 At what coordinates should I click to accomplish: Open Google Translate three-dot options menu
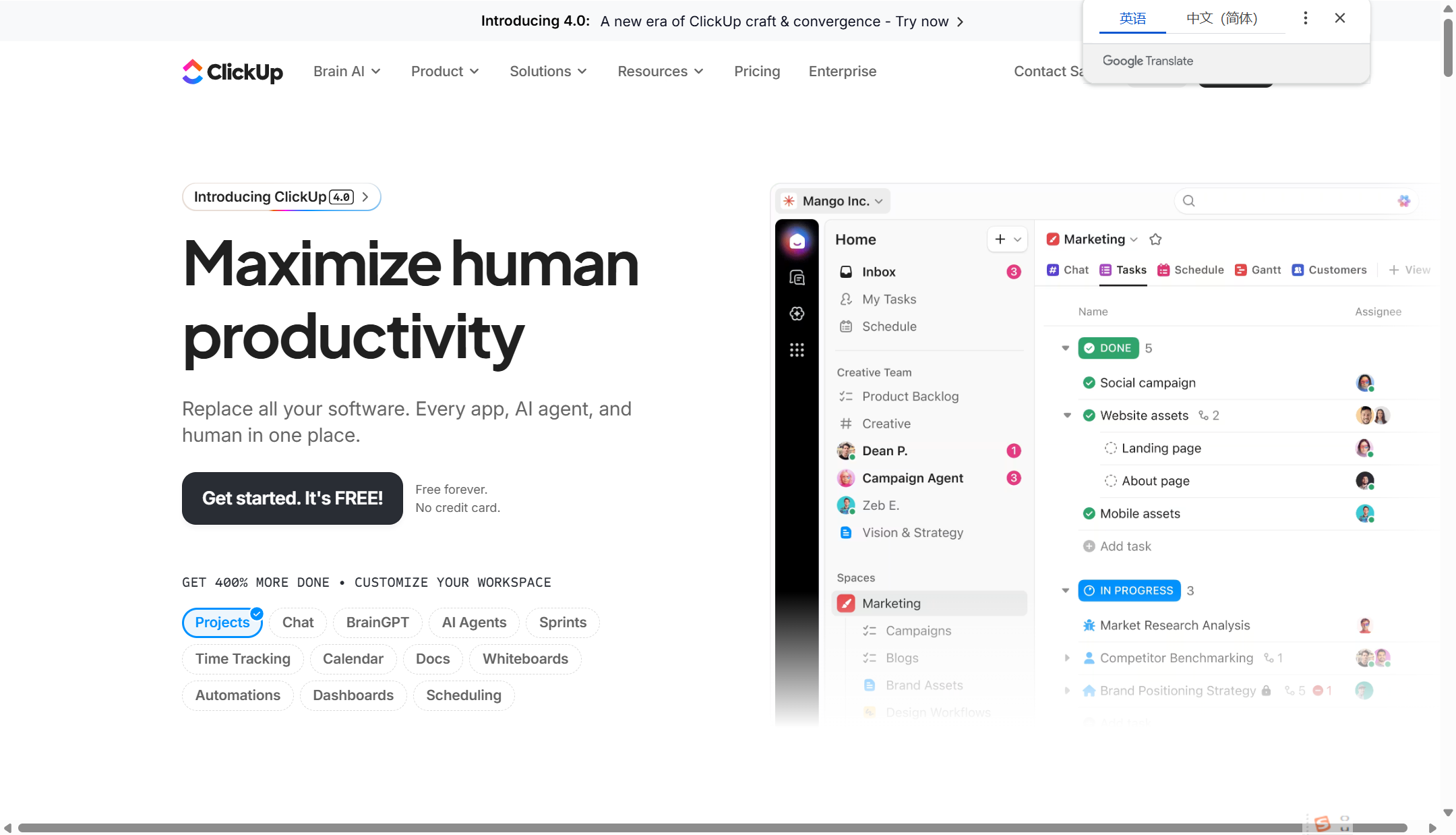[1305, 18]
